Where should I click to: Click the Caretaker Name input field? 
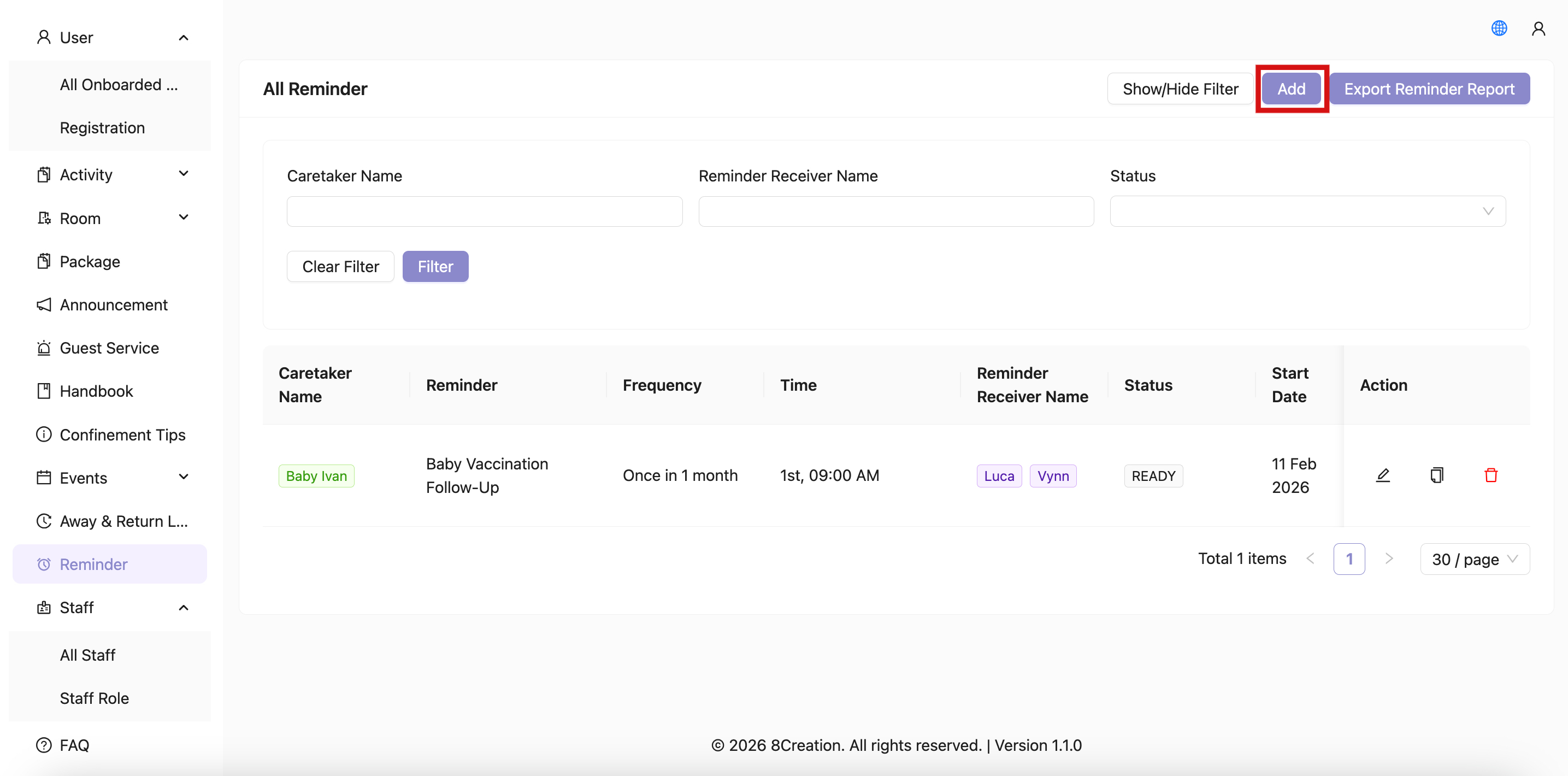pos(484,211)
